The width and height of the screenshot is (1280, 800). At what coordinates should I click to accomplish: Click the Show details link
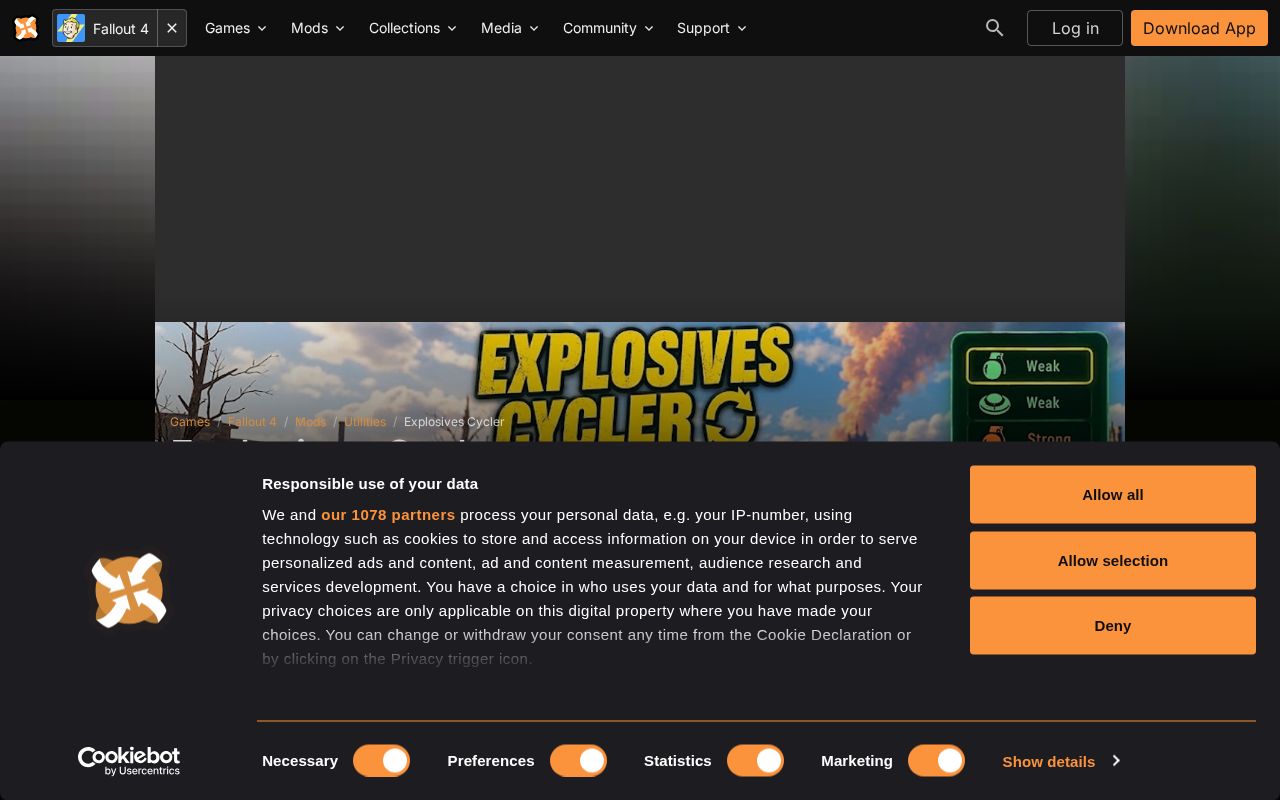pos(1048,761)
